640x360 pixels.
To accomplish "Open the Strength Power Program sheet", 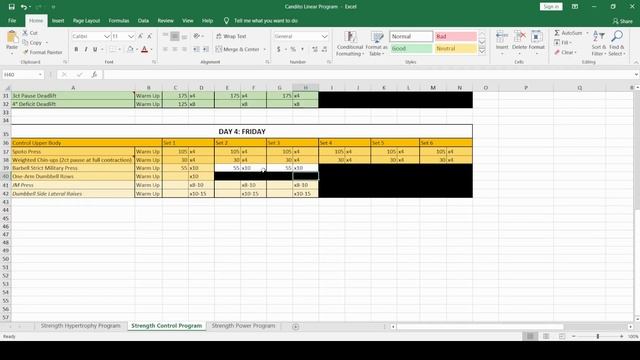I will coord(243,326).
